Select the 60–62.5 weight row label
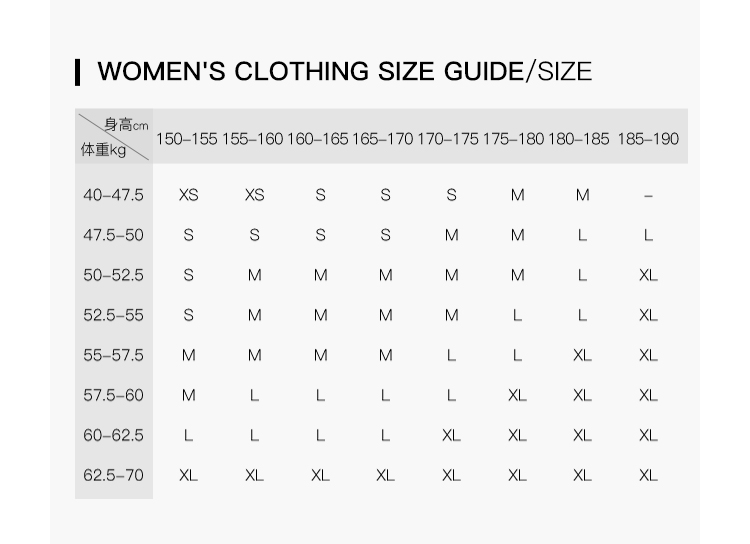750x544 pixels. (113, 435)
